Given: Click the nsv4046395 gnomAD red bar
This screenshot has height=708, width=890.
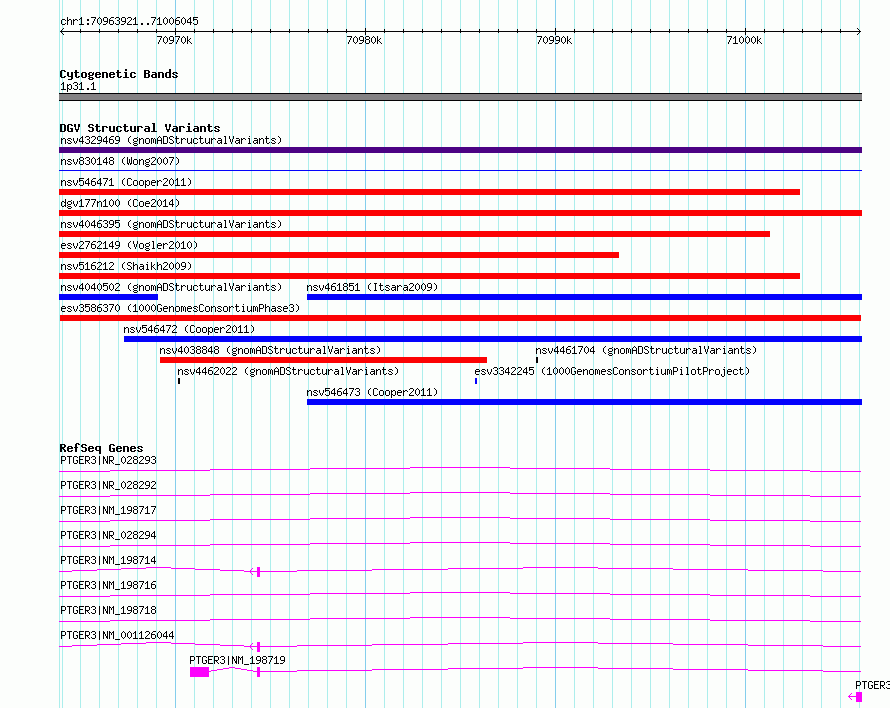Looking at the screenshot, I should (x=414, y=234).
